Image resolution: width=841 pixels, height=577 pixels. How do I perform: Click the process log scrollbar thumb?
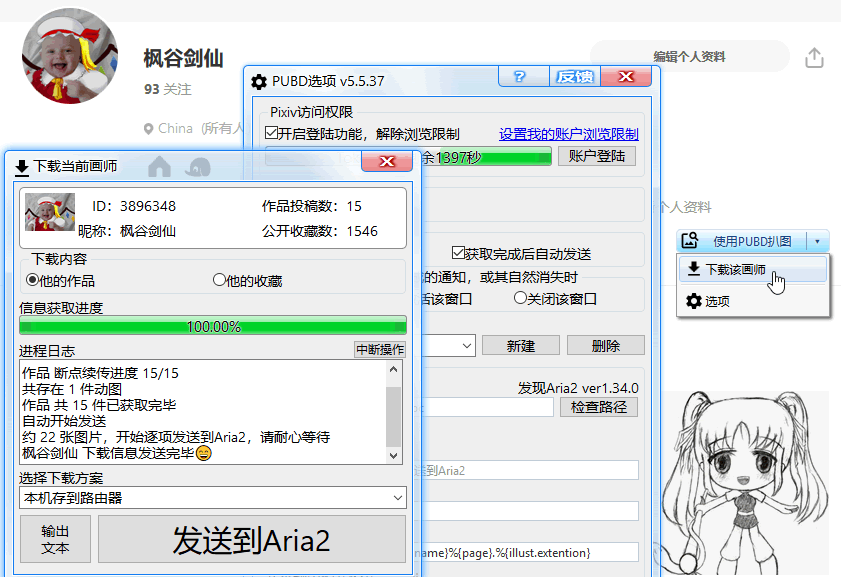393,416
